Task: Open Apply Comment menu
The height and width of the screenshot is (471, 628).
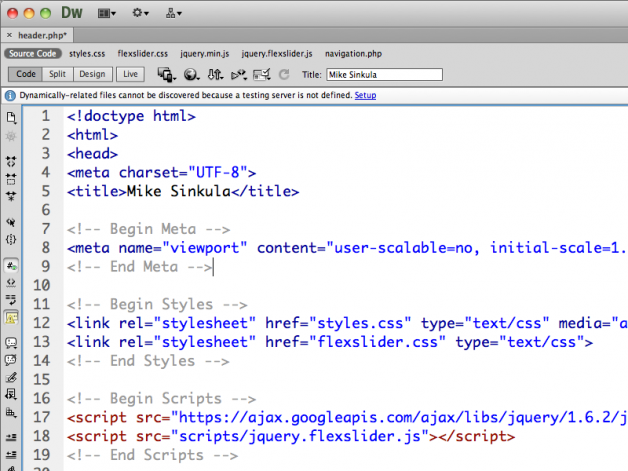Action: click(11, 343)
